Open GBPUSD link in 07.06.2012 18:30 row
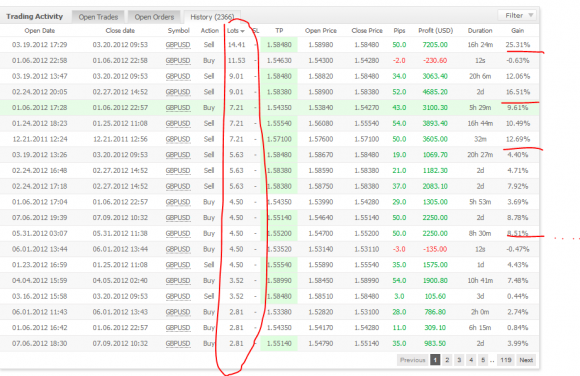This screenshot has height=376, width=580. (x=178, y=344)
